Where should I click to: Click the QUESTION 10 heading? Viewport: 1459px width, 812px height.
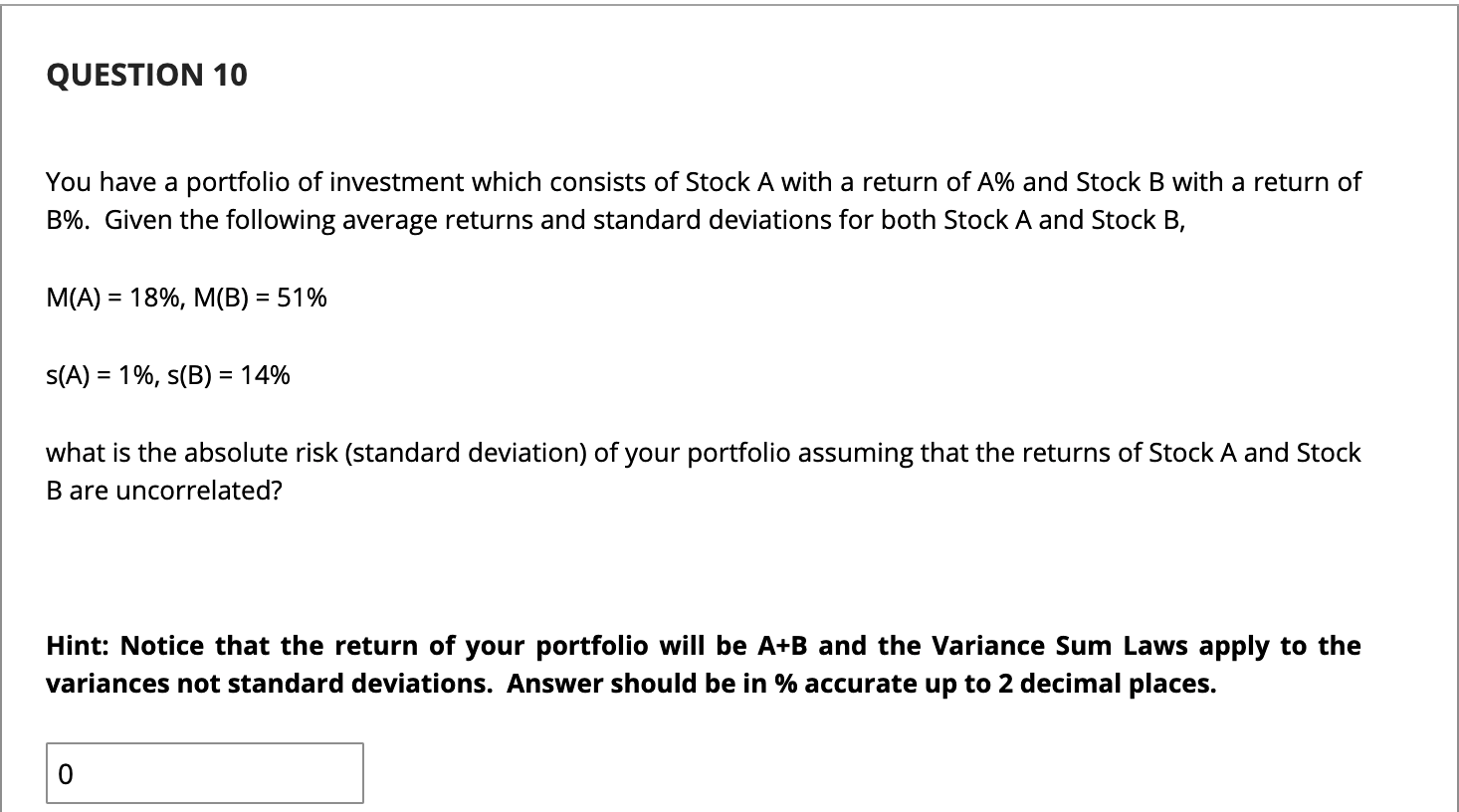pos(146,75)
